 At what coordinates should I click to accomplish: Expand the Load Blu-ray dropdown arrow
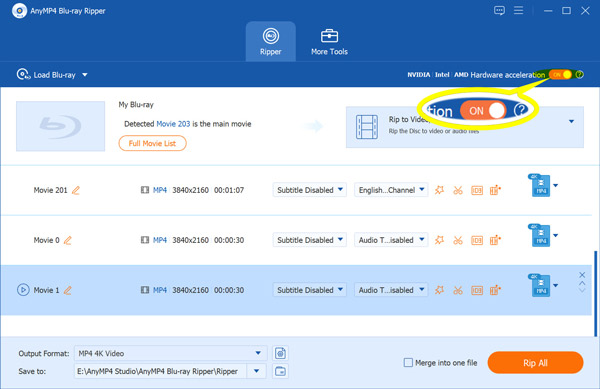[x=85, y=75]
